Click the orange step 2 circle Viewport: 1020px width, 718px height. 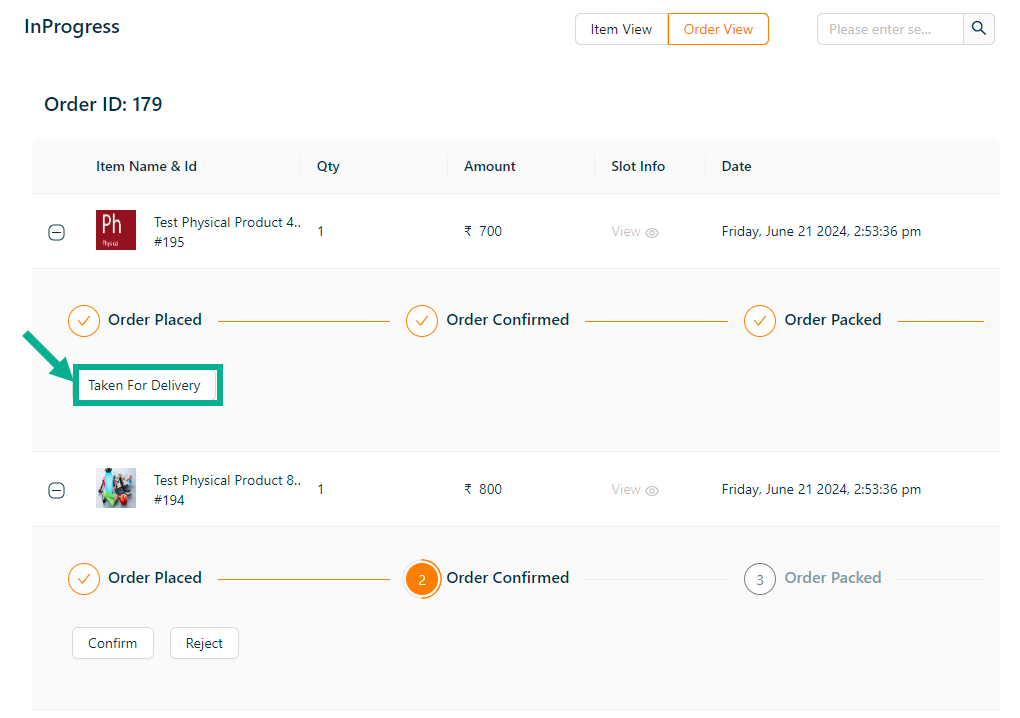tap(422, 579)
